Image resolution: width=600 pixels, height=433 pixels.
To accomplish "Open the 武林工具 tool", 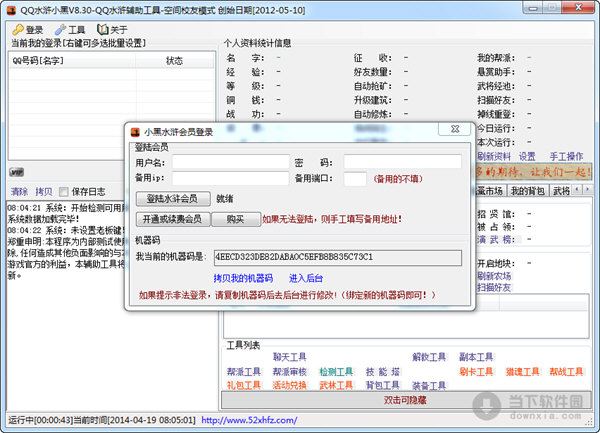I will coord(336,385).
